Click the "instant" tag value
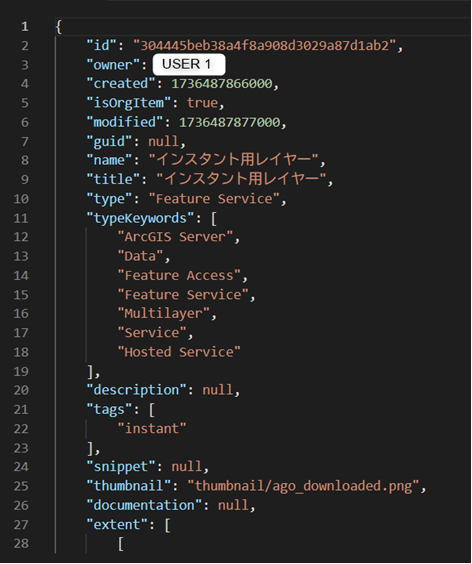 152,428
